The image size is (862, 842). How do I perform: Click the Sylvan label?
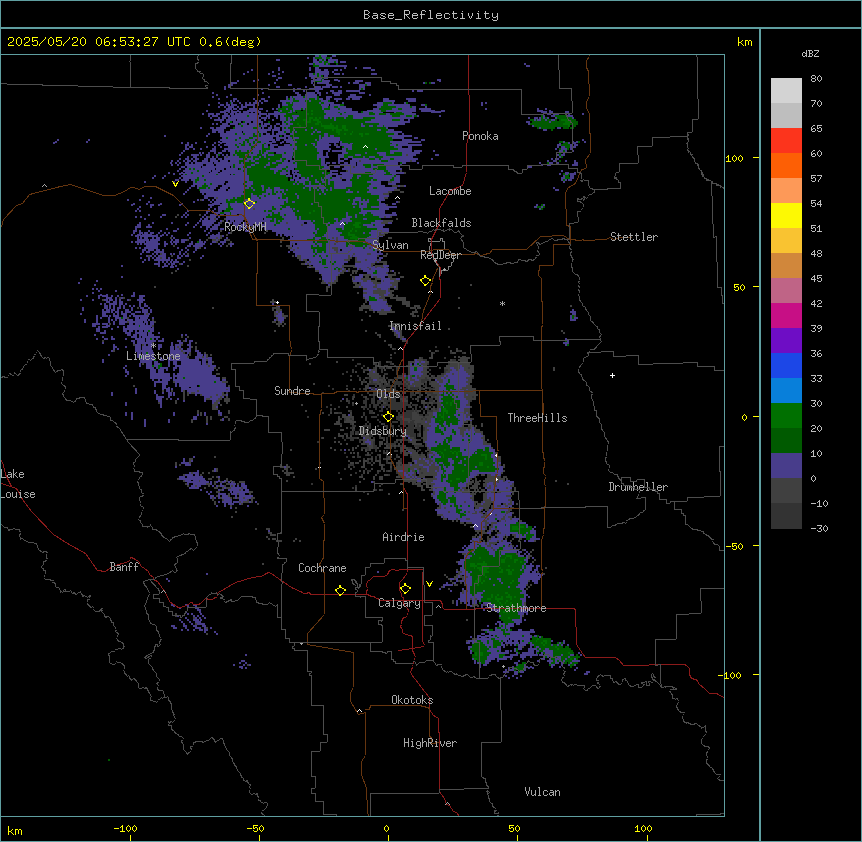click(x=390, y=245)
